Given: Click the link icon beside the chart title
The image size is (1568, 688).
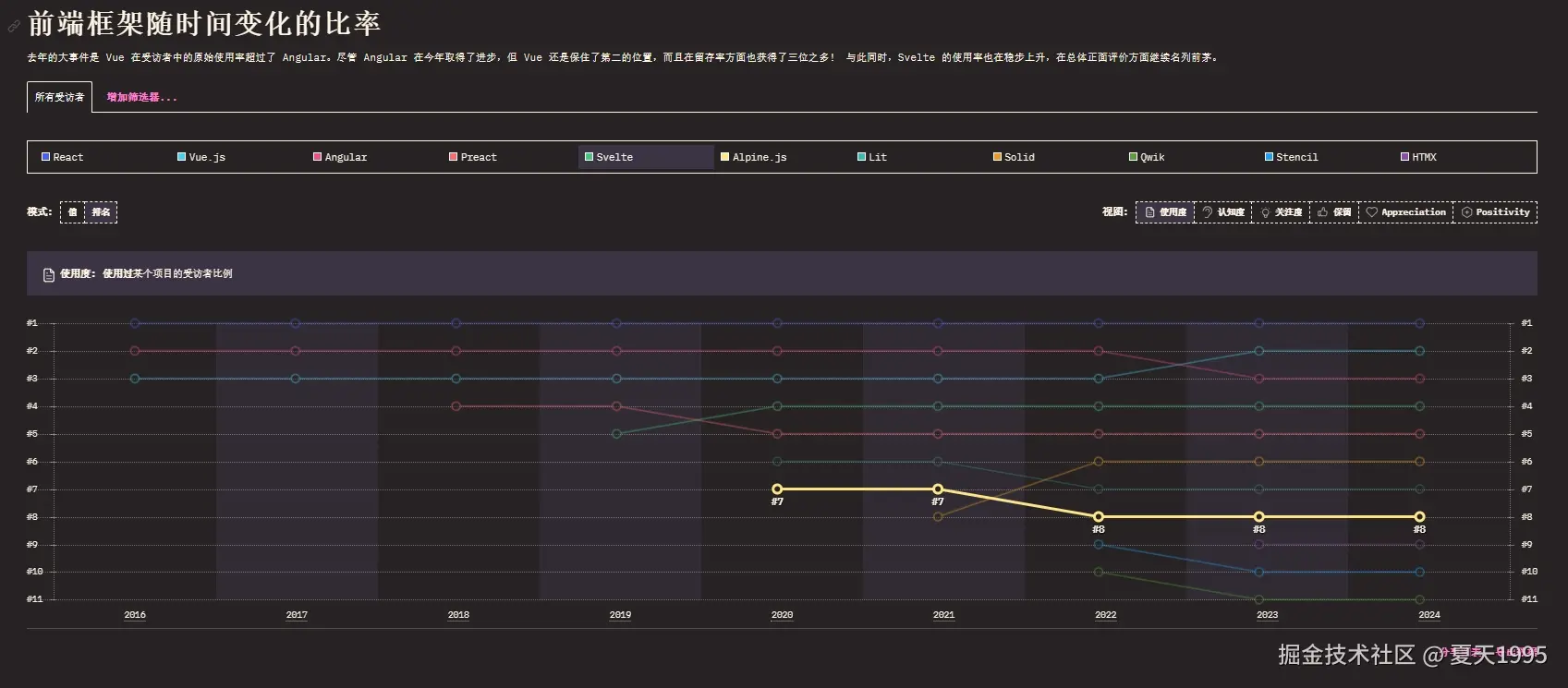Looking at the screenshot, I should 14,26.
